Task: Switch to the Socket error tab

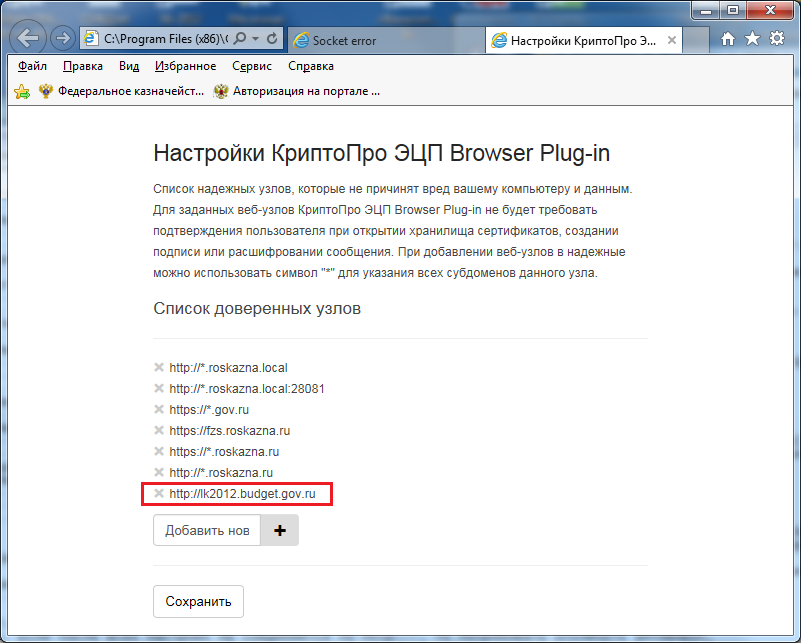Action: click(x=386, y=40)
